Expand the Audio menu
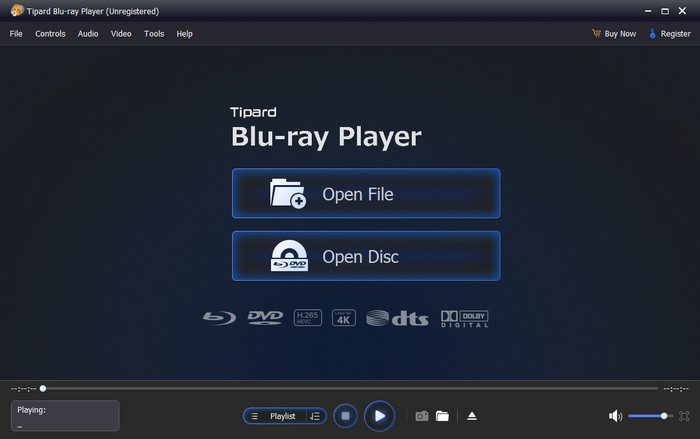The width and height of the screenshot is (700, 439). (88, 34)
